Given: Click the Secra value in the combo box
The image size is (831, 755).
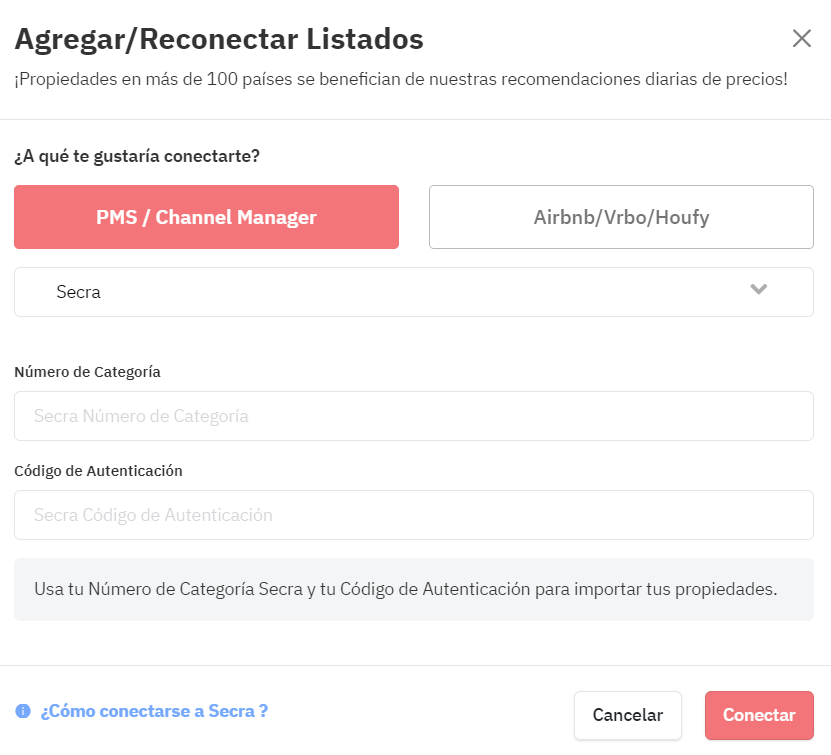Looking at the screenshot, I should [x=78, y=292].
